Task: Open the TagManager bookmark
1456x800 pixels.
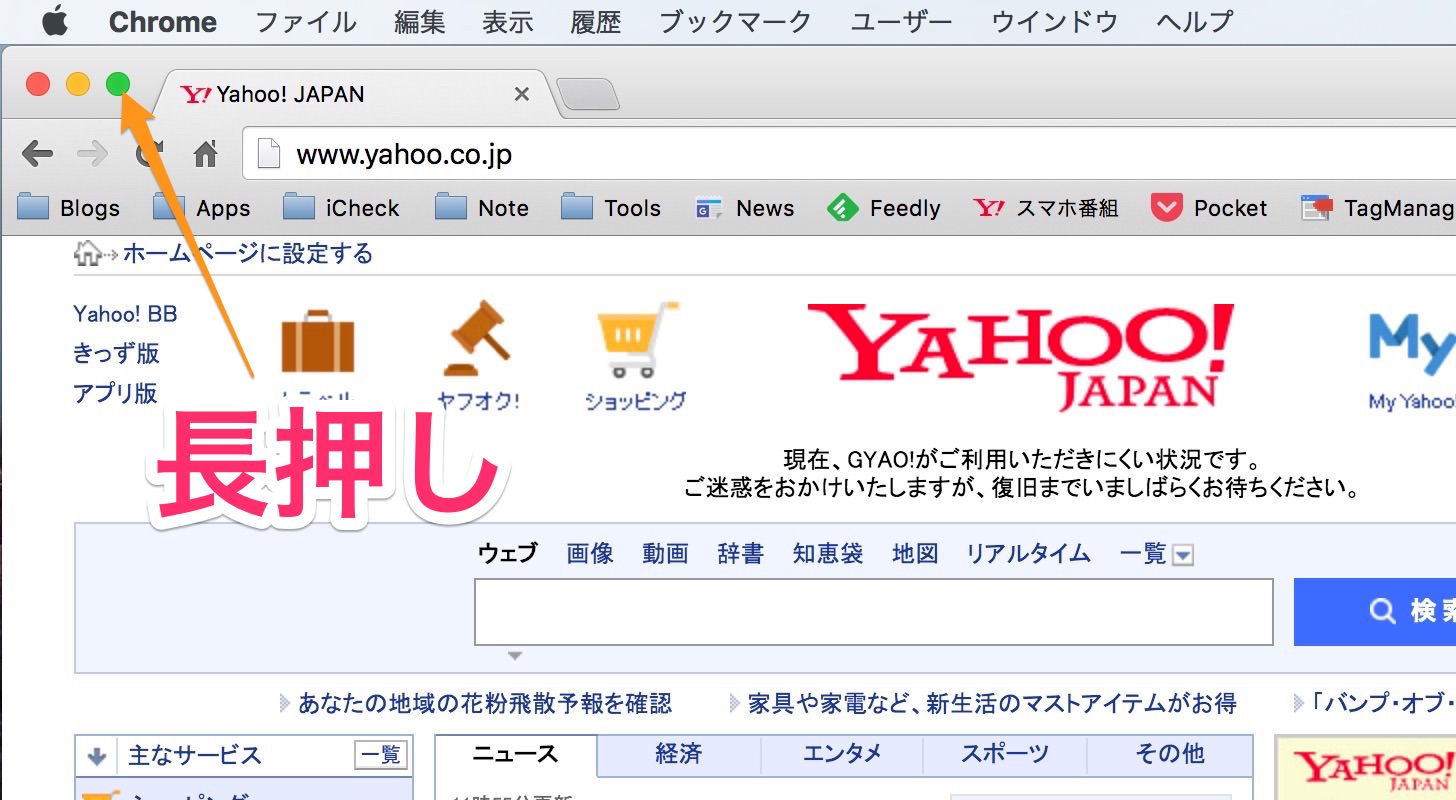Action: tap(1378, 208)
